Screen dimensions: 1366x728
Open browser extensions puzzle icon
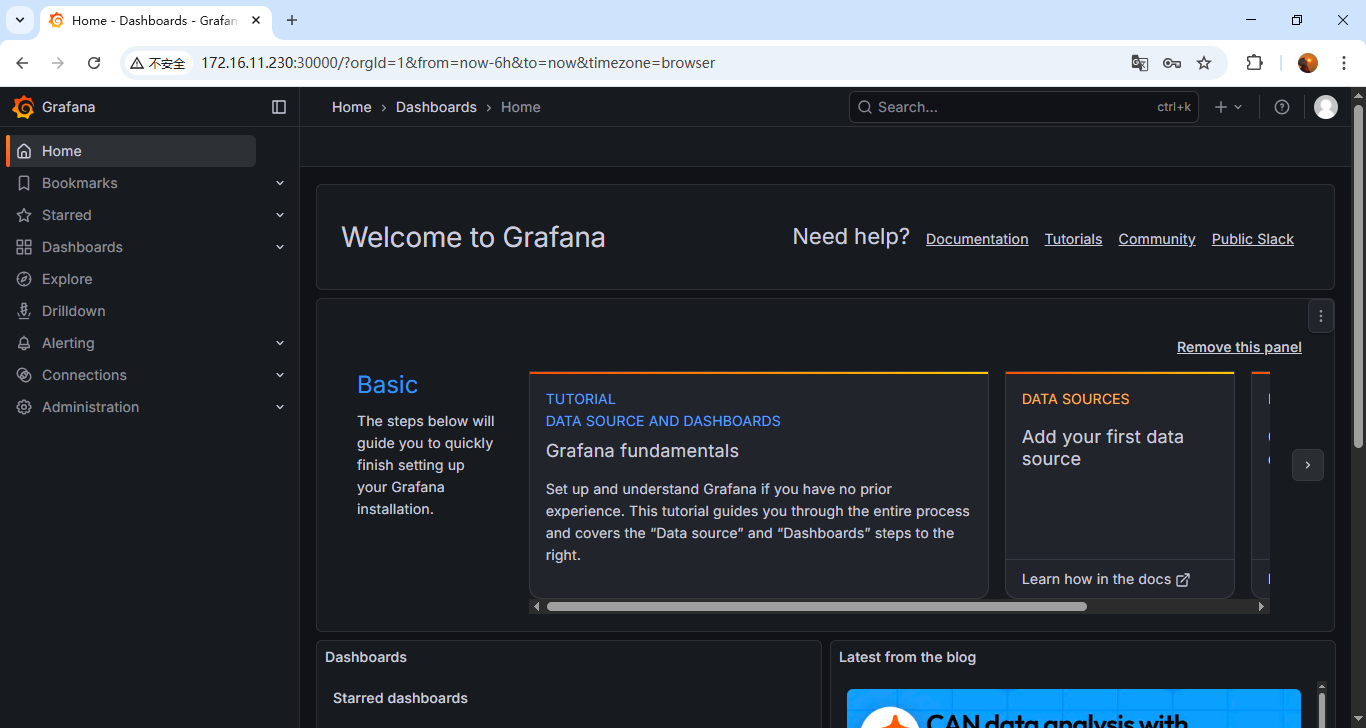(x=1254, y=63)
